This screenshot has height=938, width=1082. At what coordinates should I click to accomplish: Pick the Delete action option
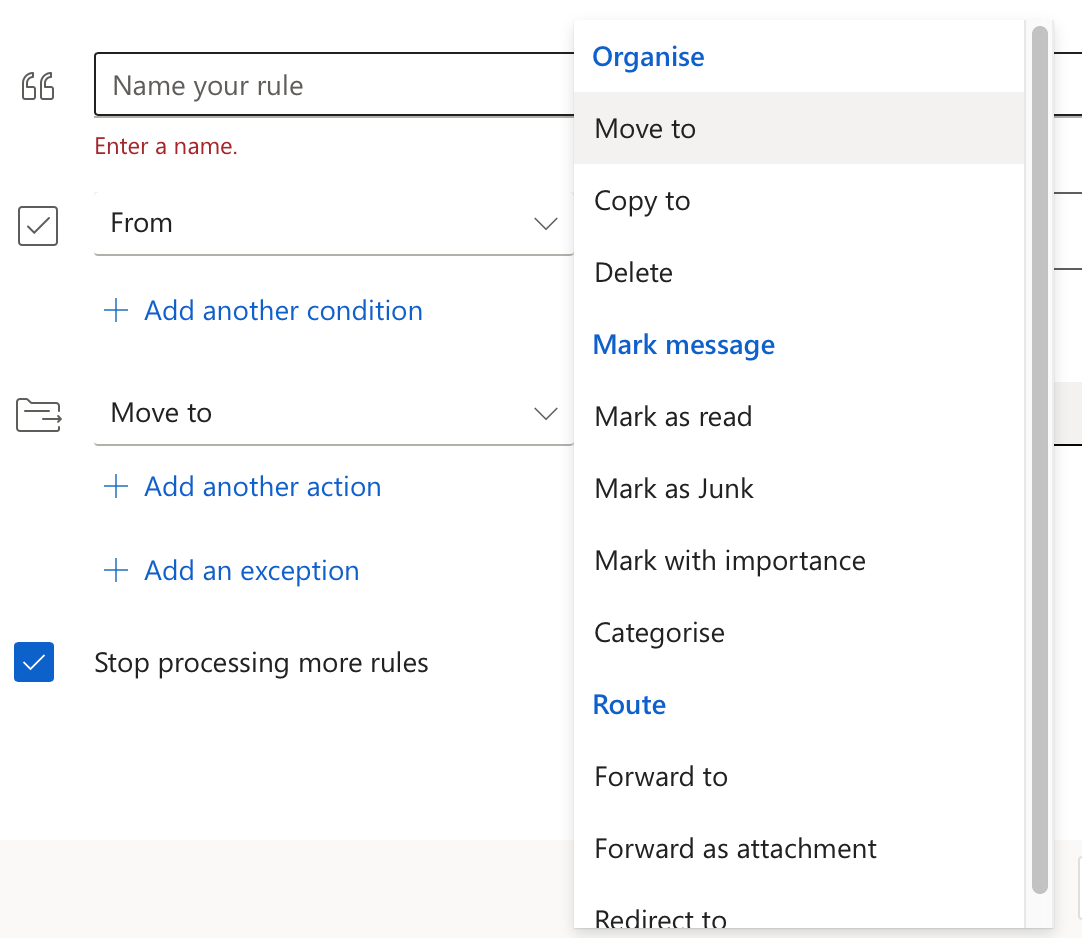tap(633, 273)
